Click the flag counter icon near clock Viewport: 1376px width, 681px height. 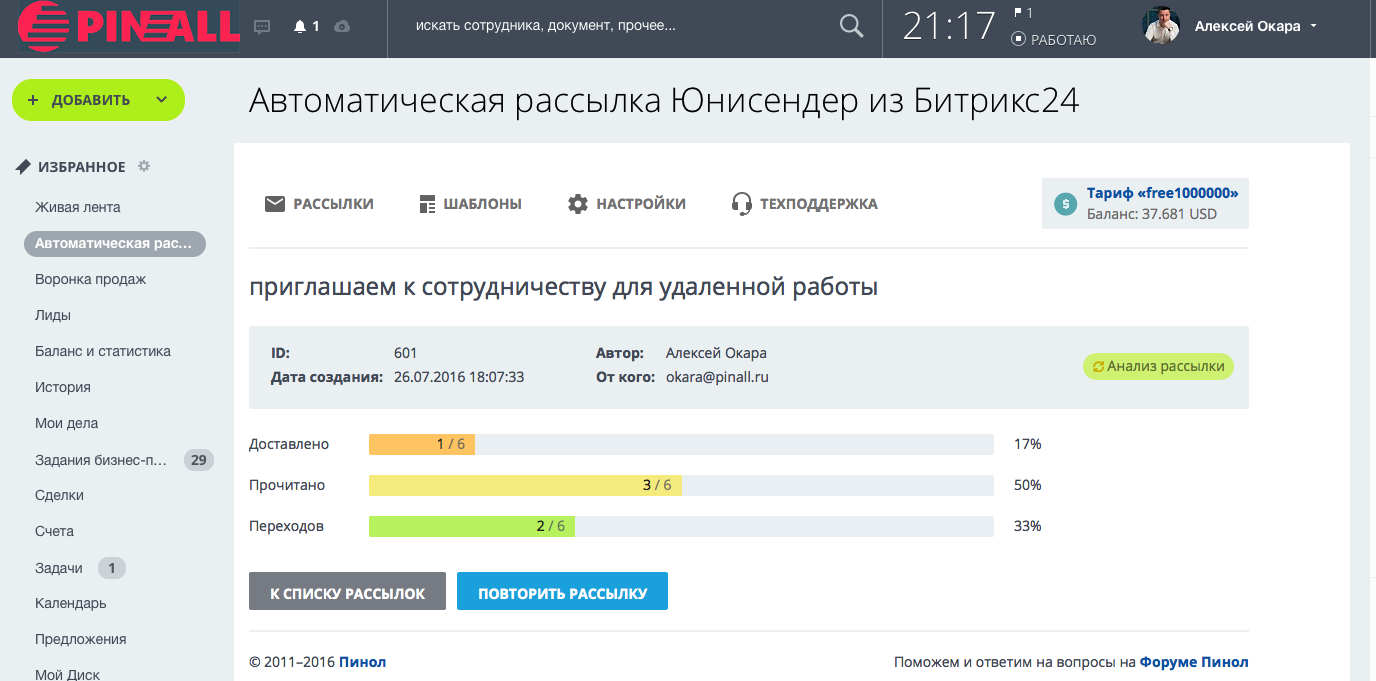click(1018, 13)
